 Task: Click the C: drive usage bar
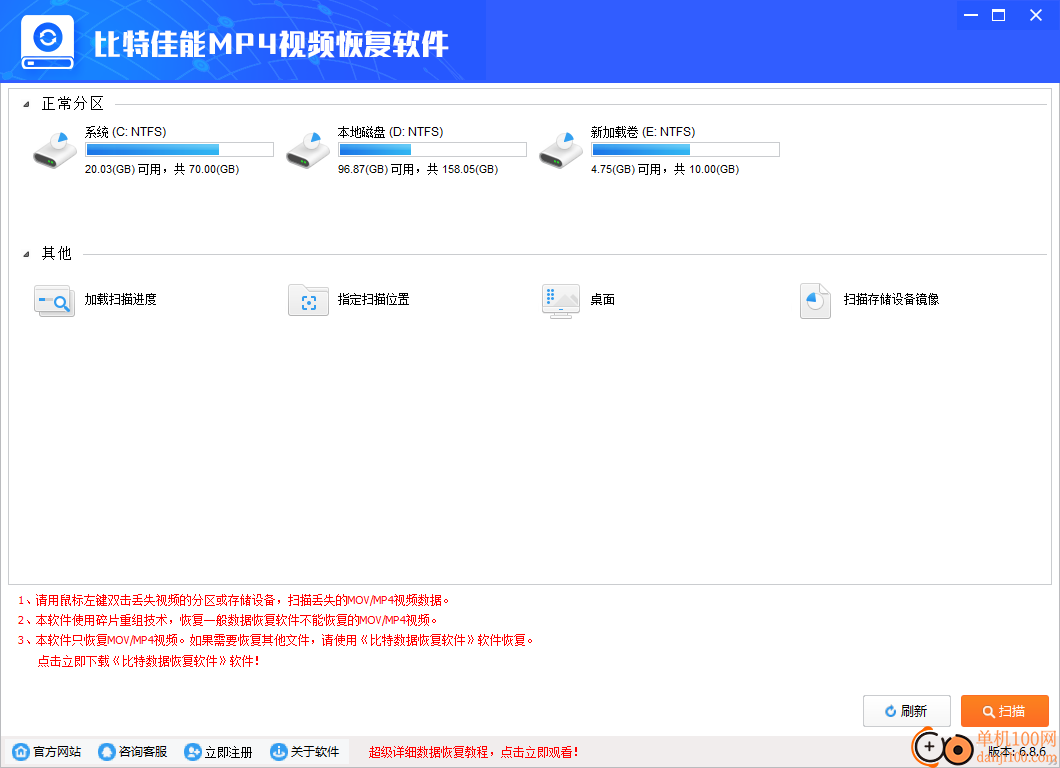point(179,149)
